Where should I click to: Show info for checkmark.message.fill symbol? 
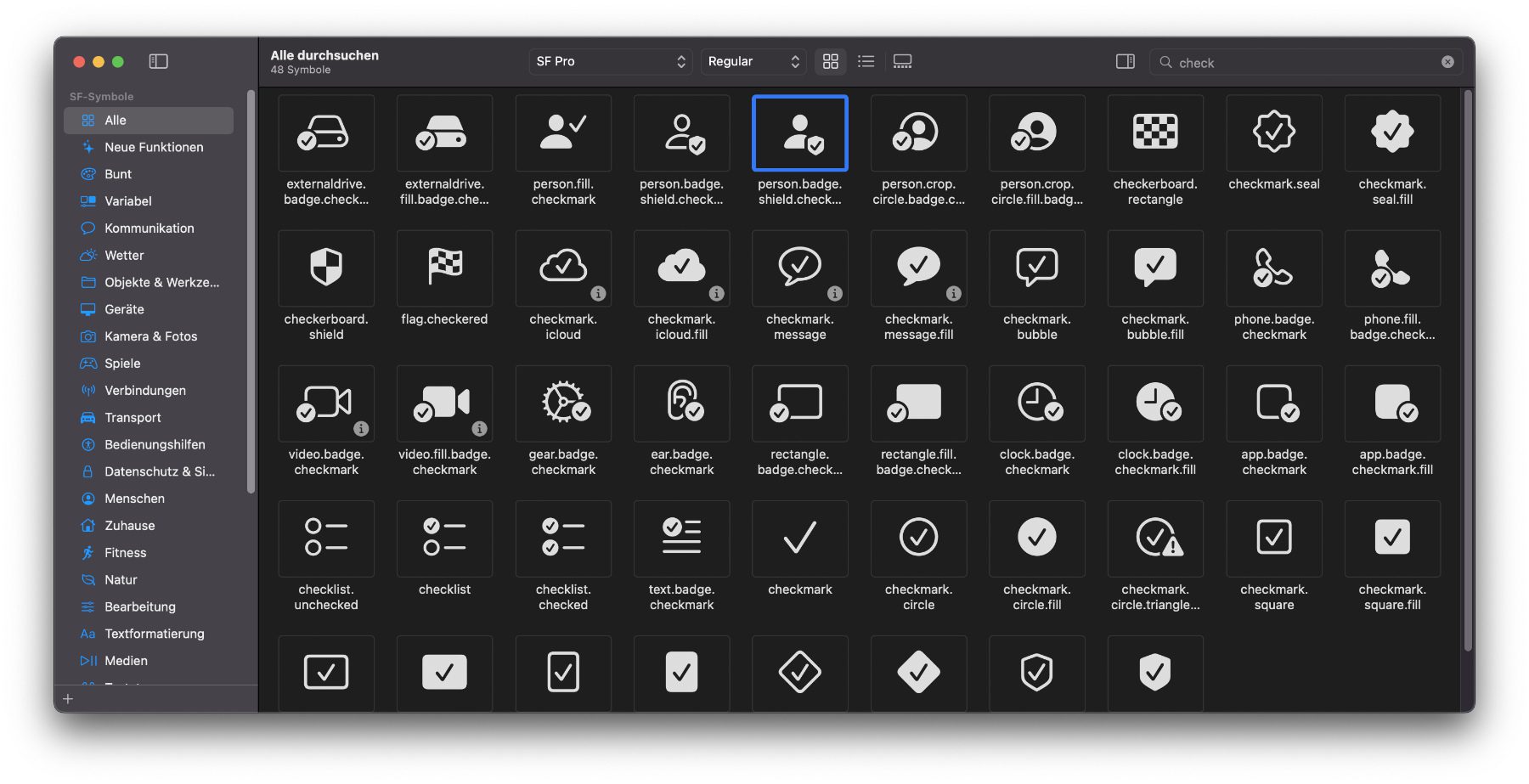954,294
